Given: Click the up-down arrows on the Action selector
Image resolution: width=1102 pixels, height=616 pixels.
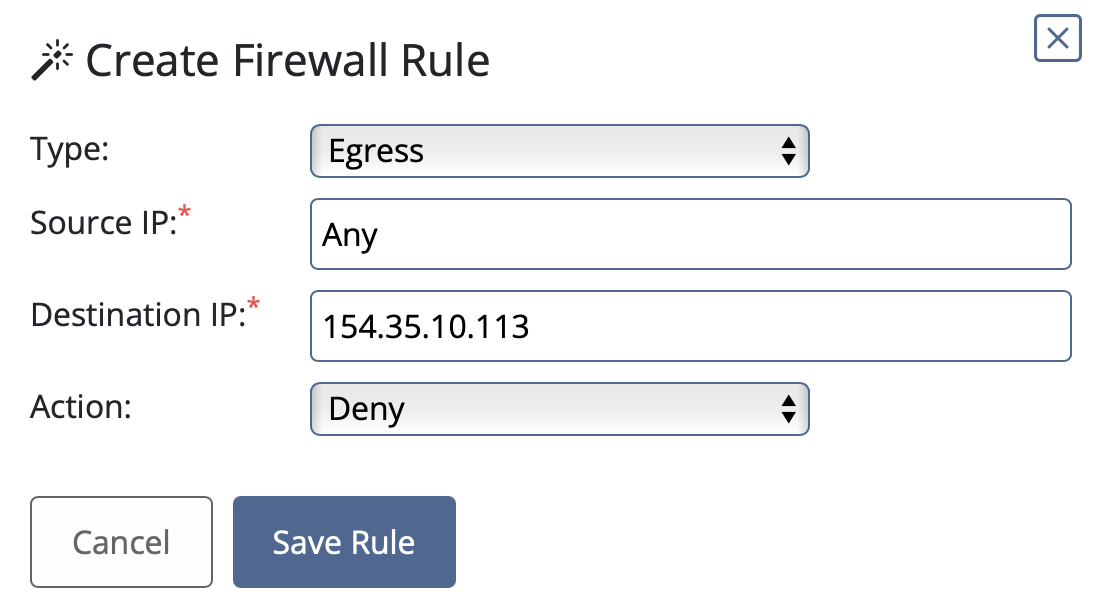Looking at the screenshot, I should tap(789, 409).
